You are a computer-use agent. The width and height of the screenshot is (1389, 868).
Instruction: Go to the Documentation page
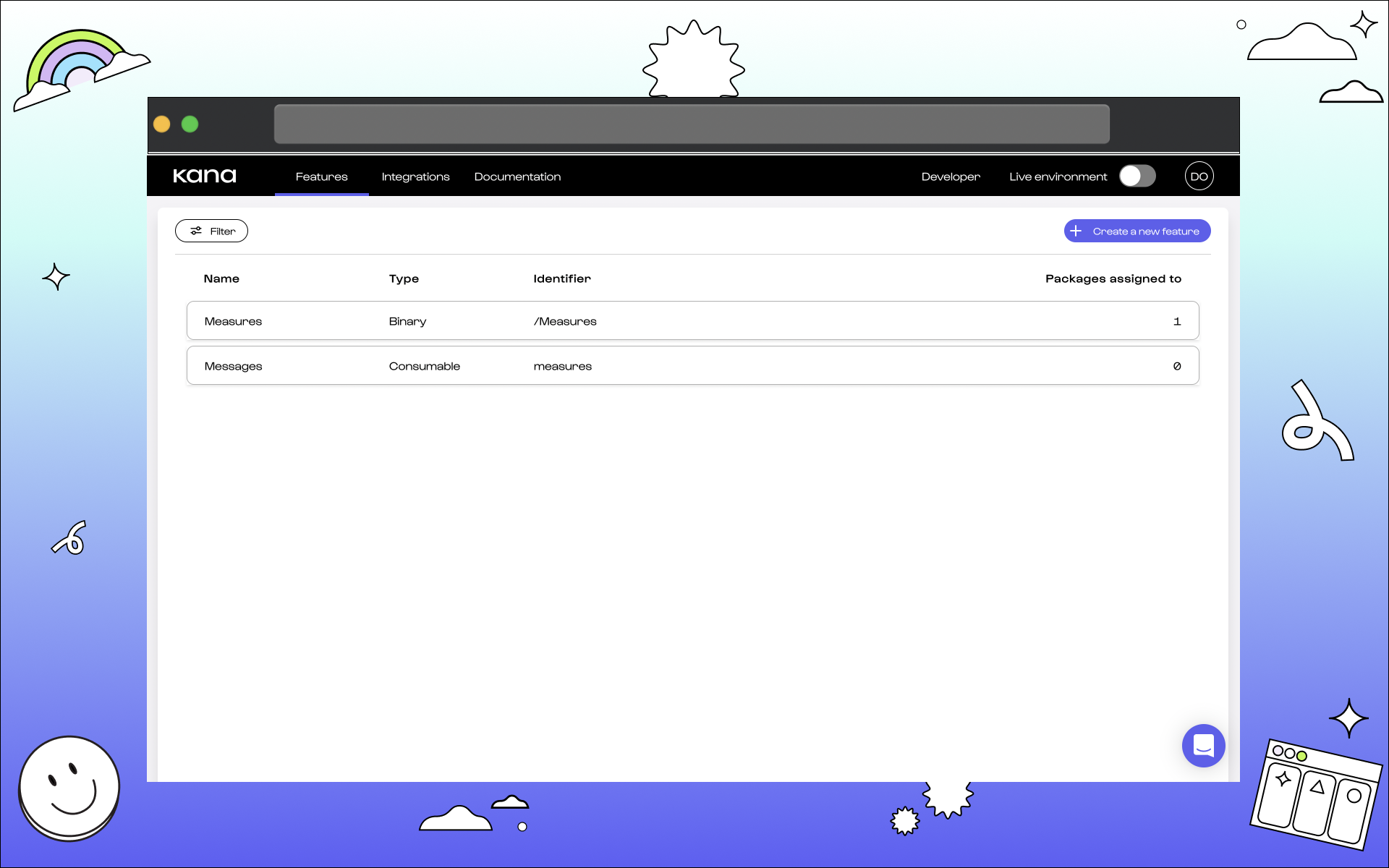[x=517, y=176]
